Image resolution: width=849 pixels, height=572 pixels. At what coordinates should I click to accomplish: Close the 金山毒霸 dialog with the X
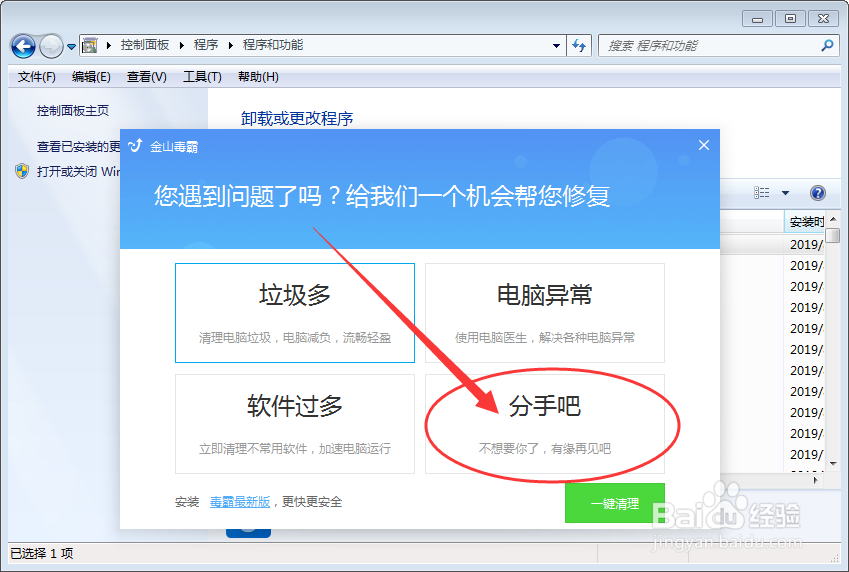[x=703, y=145]
